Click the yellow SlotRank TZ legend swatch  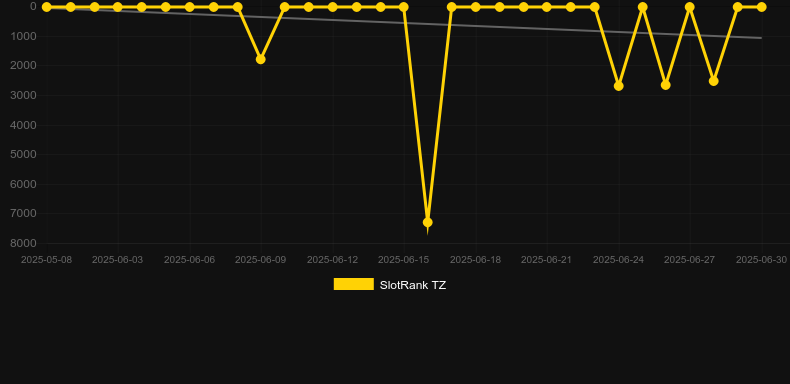(x=354, y=284)
